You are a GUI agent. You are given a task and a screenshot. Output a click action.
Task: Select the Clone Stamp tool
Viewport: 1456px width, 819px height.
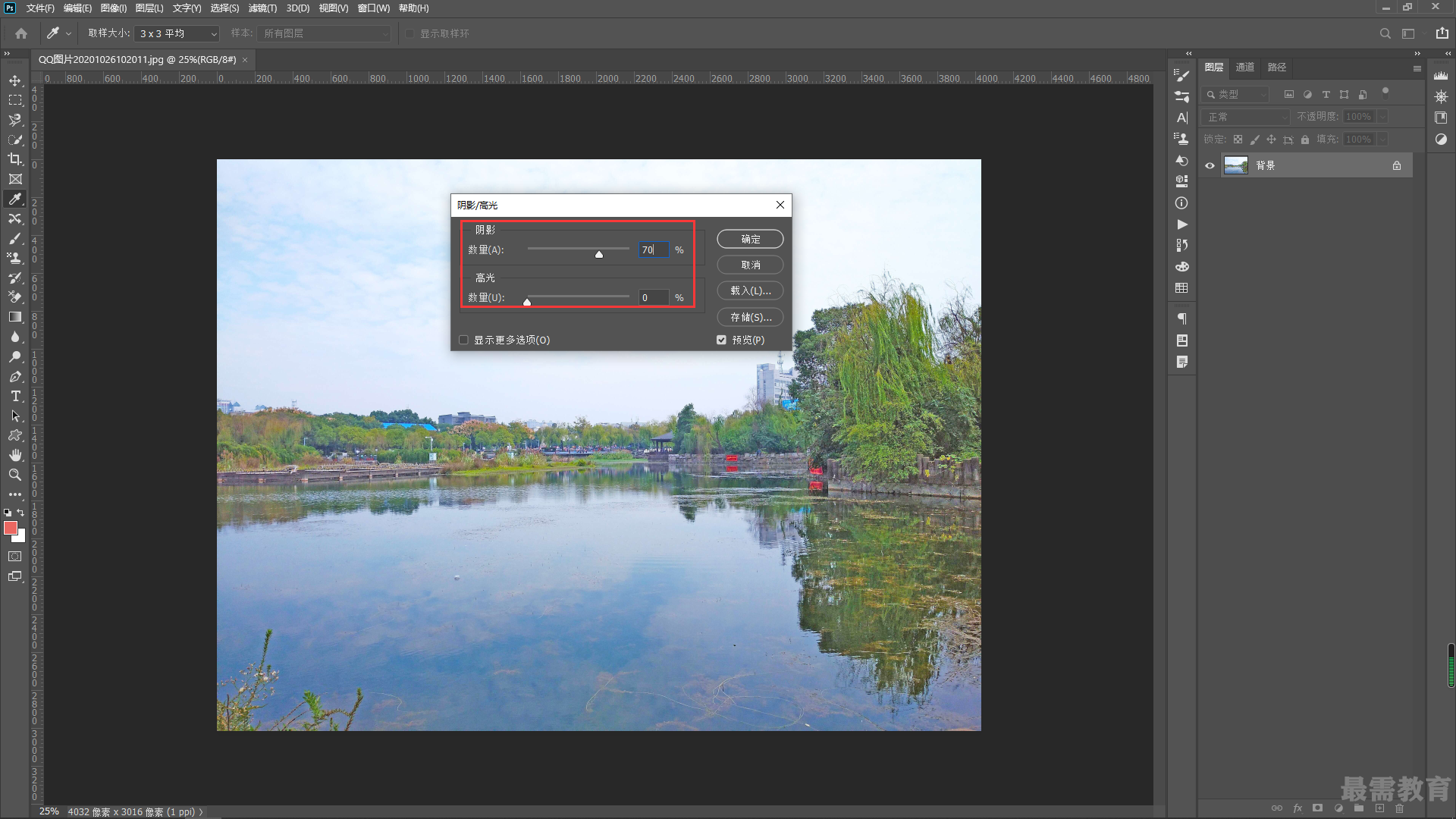coord(15,258)
